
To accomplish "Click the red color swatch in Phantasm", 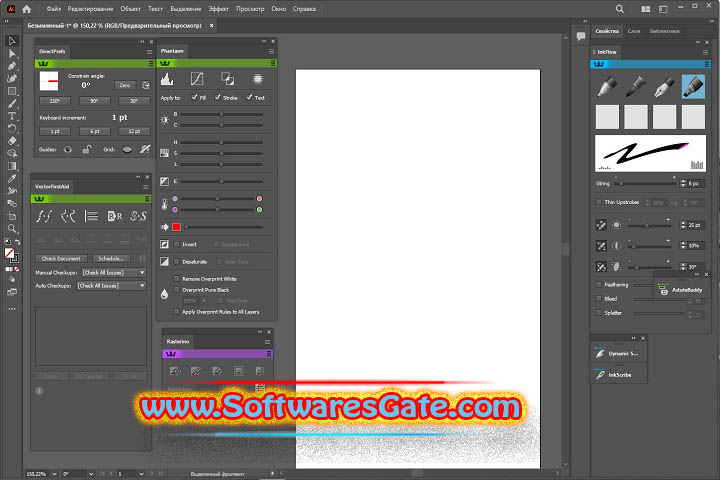I will click(176, 227).
